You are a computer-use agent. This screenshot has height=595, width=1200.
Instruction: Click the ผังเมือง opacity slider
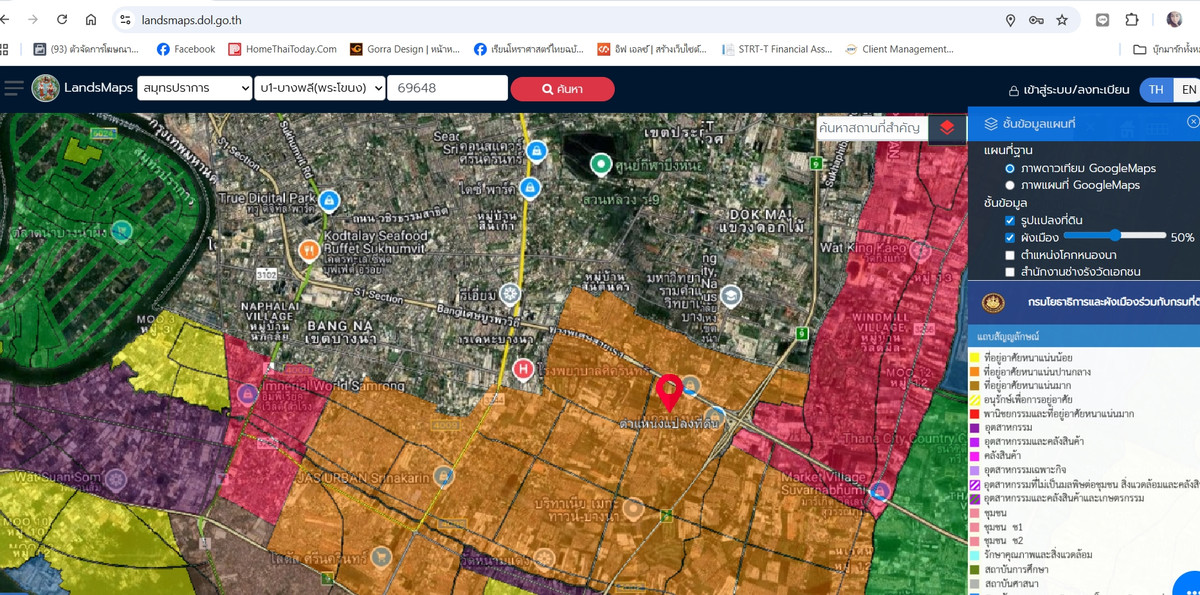tap(1115, 236)
